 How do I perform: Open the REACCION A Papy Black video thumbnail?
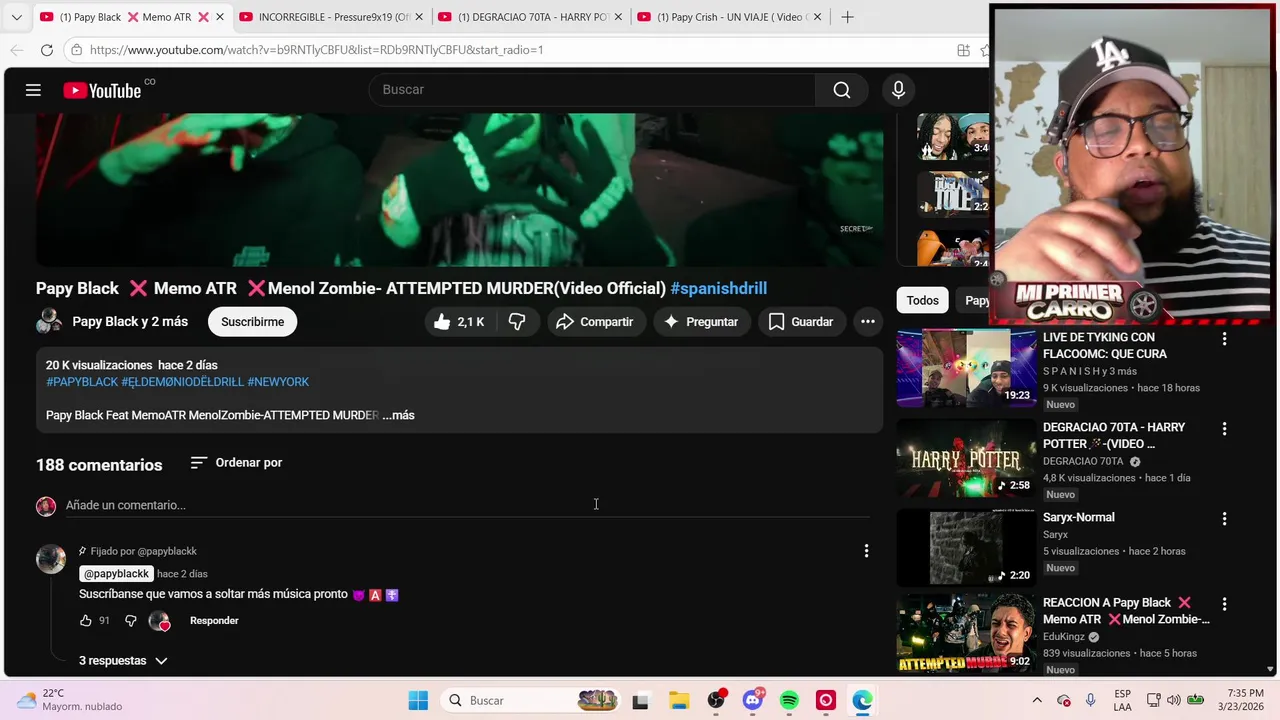pyautogui.click(x=966, y=634)
